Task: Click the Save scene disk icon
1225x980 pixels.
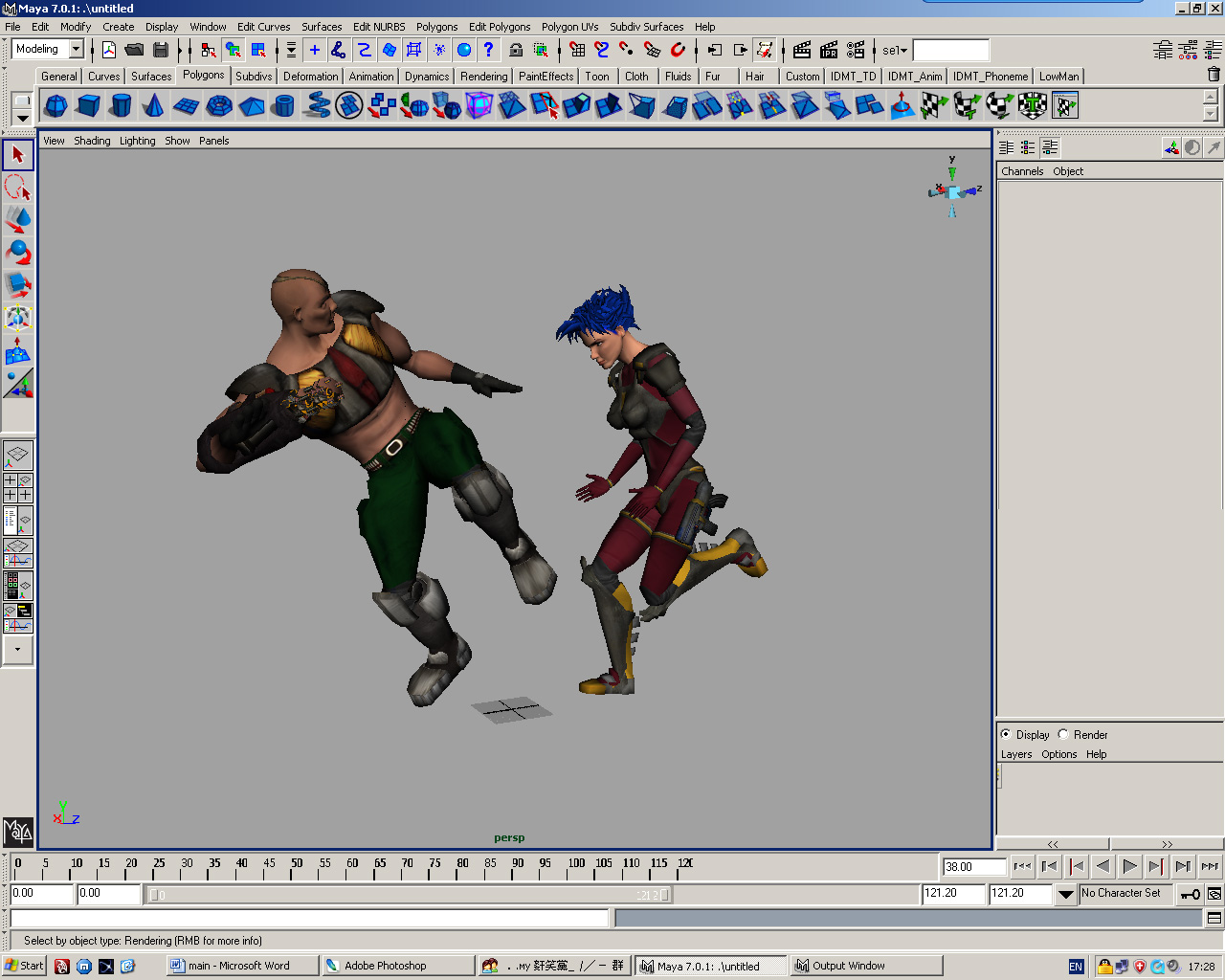Action: 161,50
